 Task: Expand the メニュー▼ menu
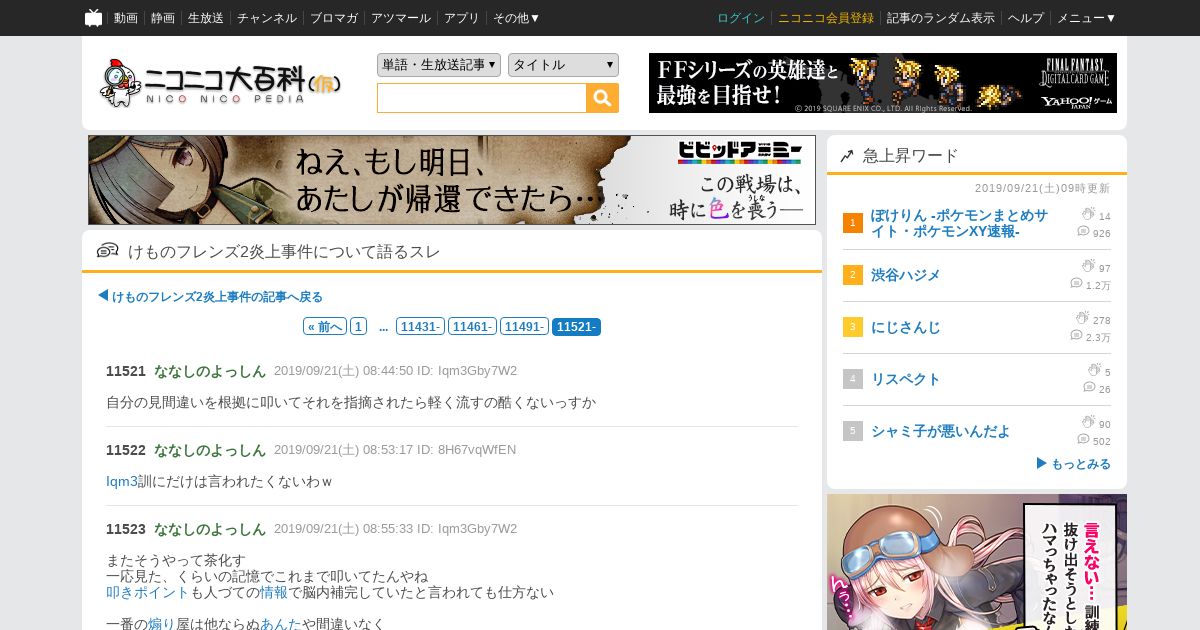click(1086, 18)
